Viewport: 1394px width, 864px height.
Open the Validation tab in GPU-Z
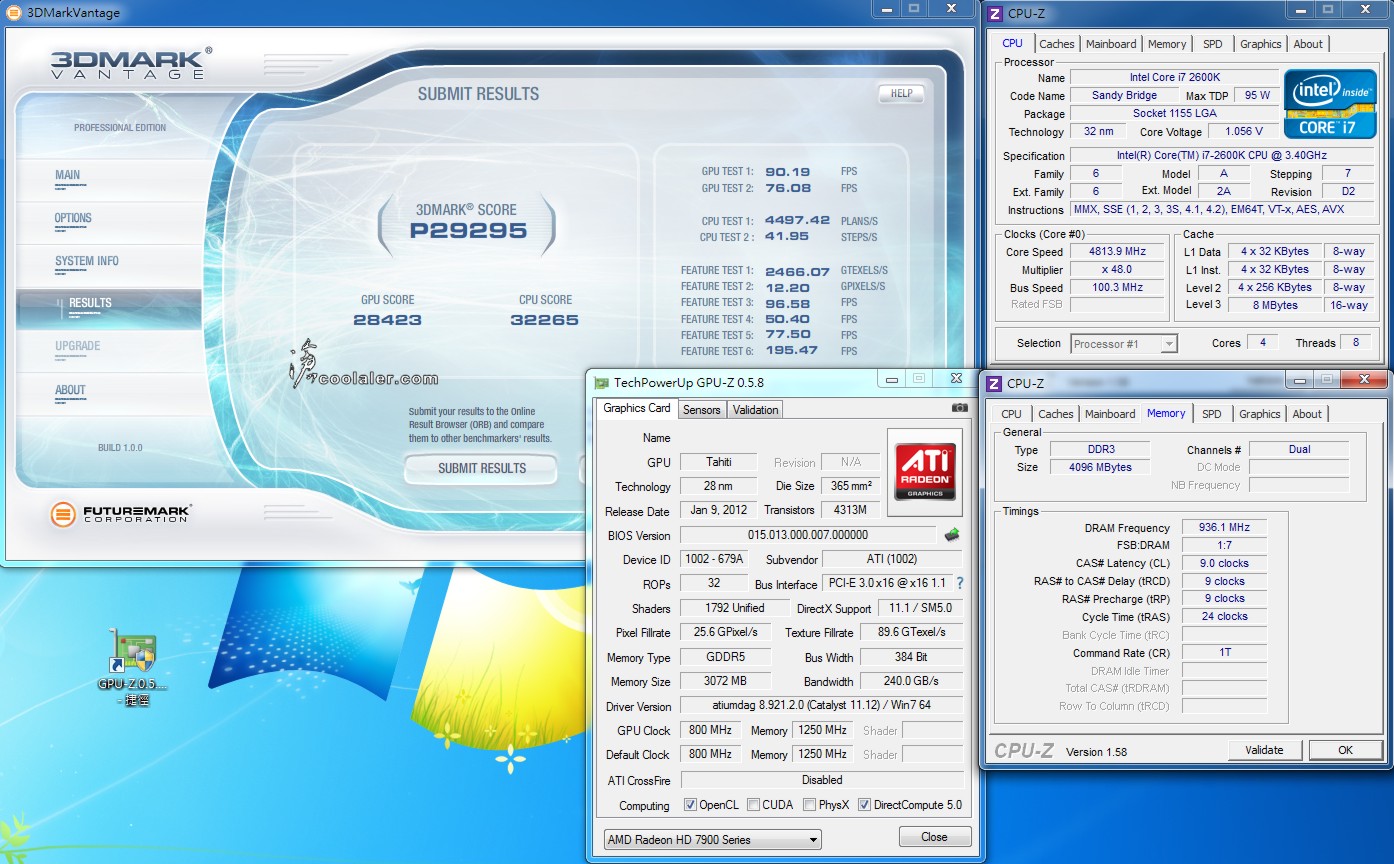pos(755,410)
